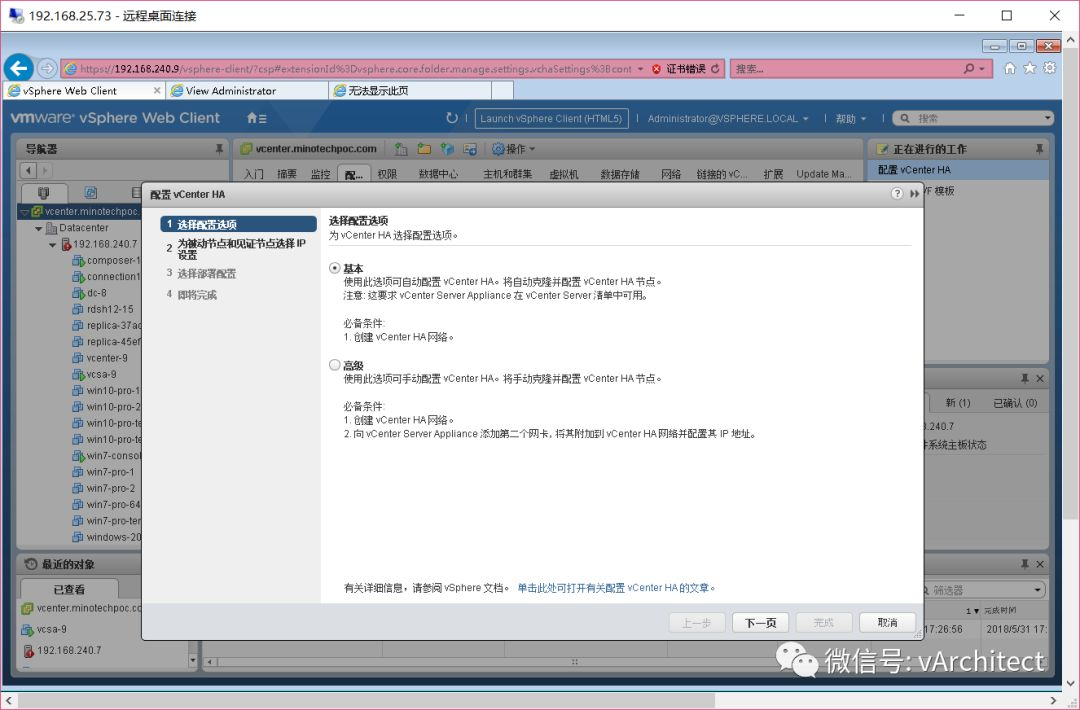Open the 筛选器 filter dropdown arrow
1080x710 pixels.
pos(1037,590)
